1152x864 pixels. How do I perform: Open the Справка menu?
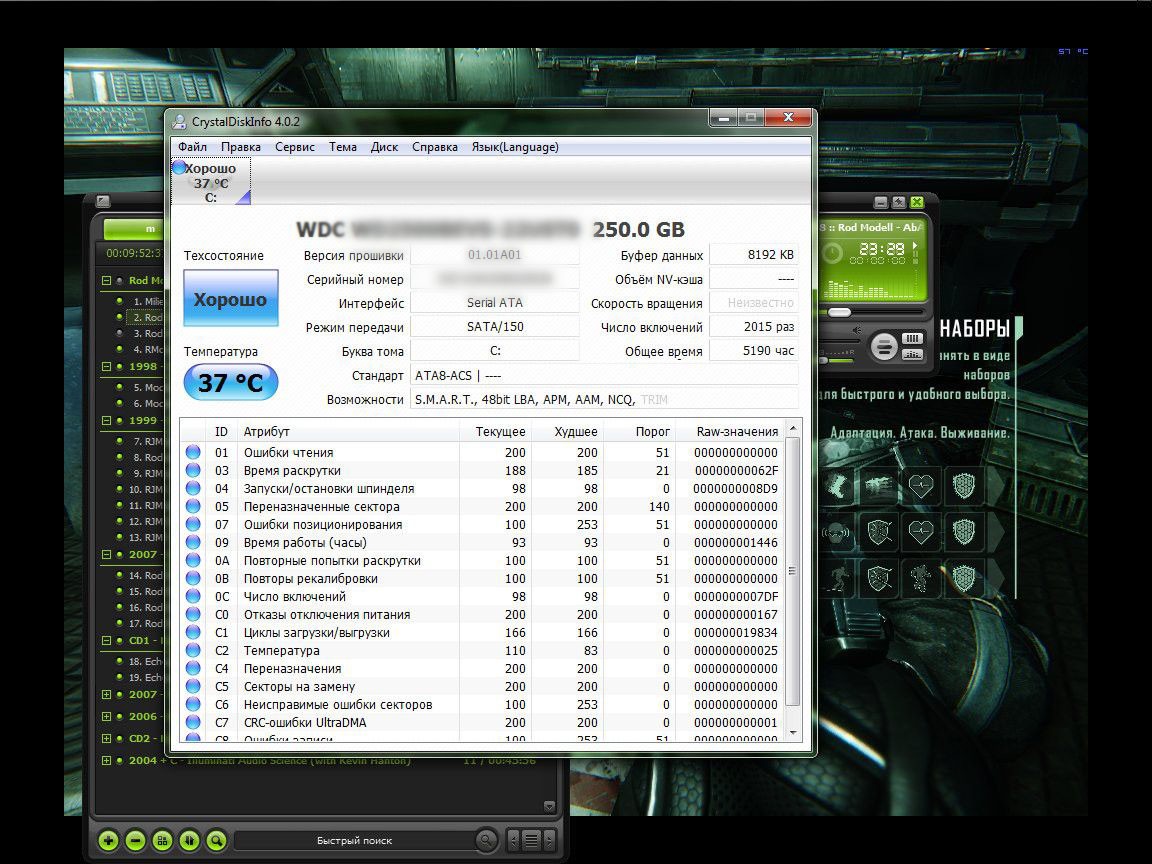435,147
